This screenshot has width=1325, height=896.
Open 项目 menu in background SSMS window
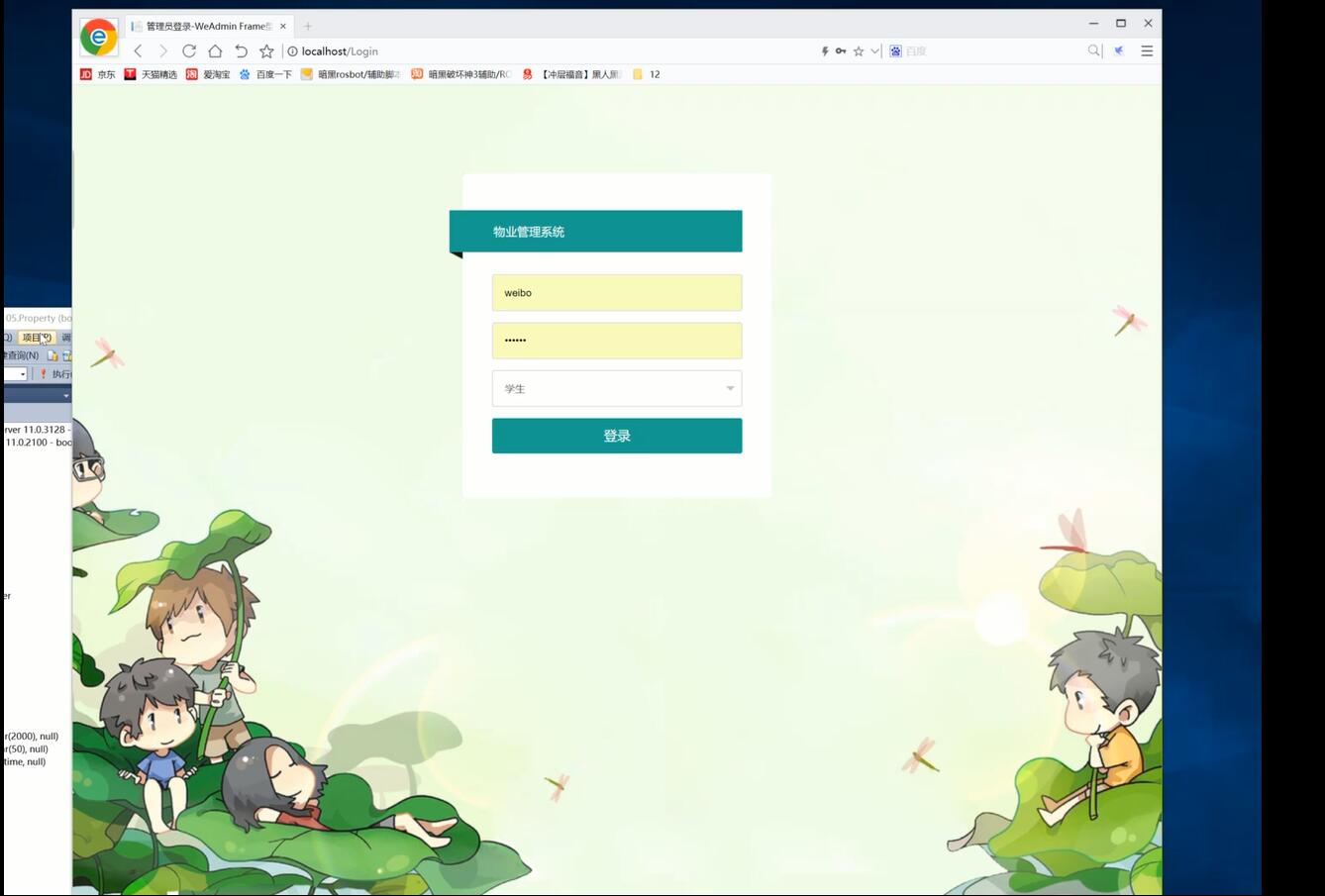coord(36,338)
